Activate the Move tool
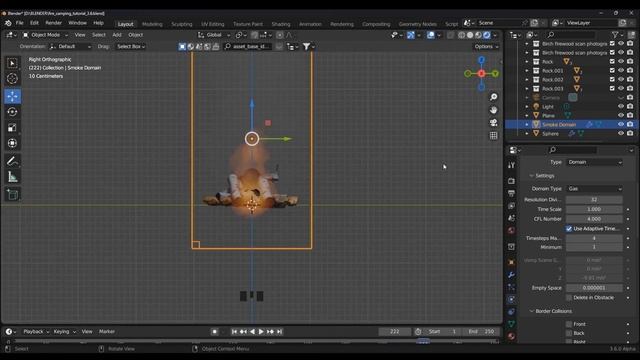The height and width of the screenshot is (360, 640). point(12,96)
